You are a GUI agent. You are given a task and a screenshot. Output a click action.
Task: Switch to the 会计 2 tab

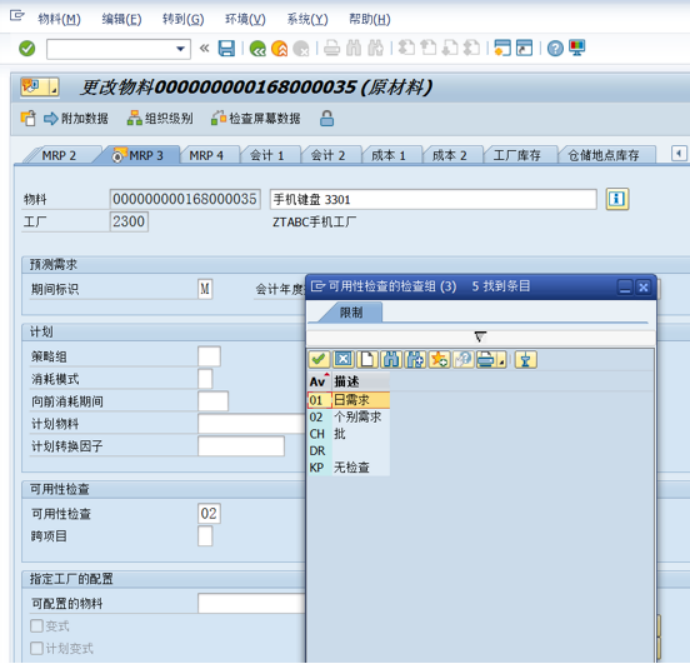click(328, 156)
